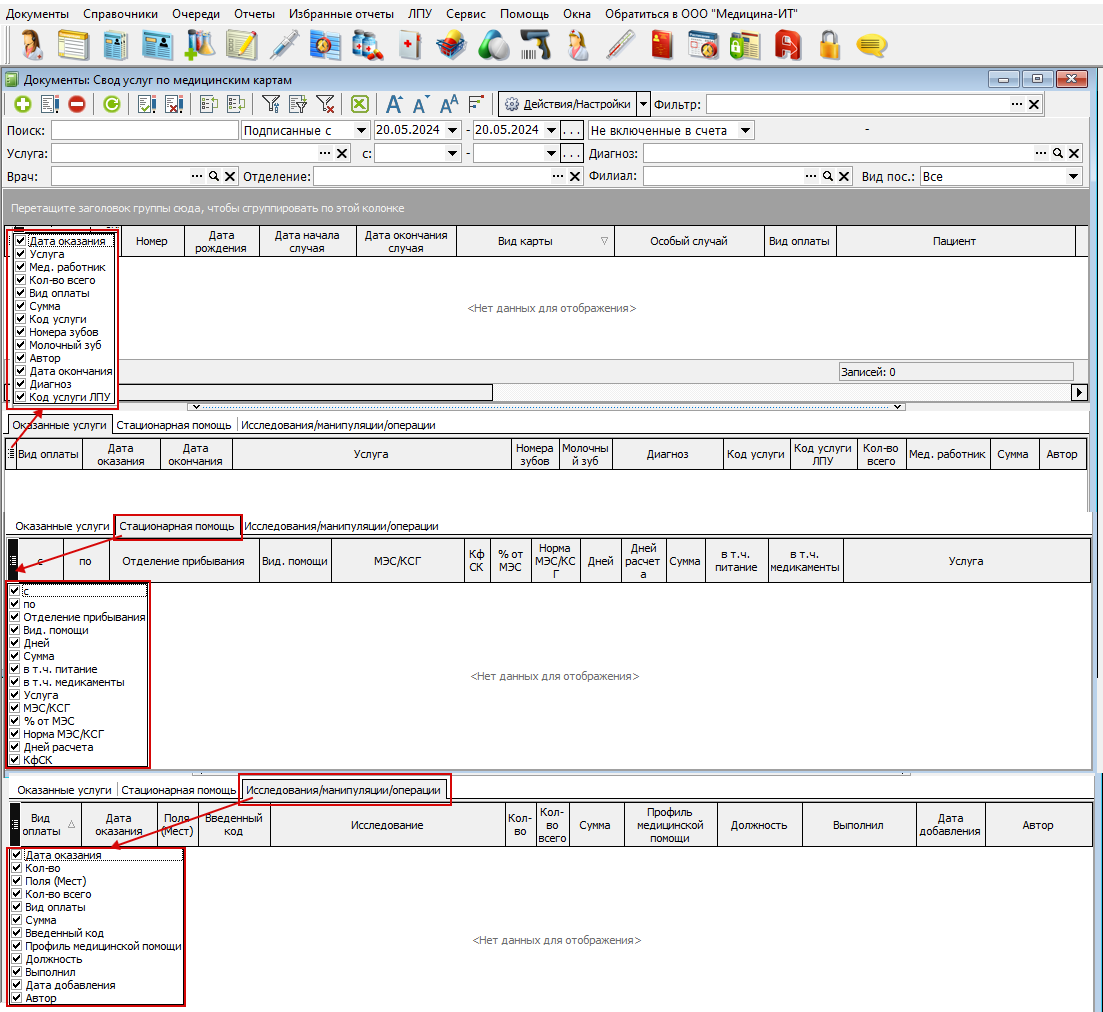Click the grouping tree icon after font buttons
This screenshot has height=1012, width=1103.
pyautogui.click(x=476, y=105)
